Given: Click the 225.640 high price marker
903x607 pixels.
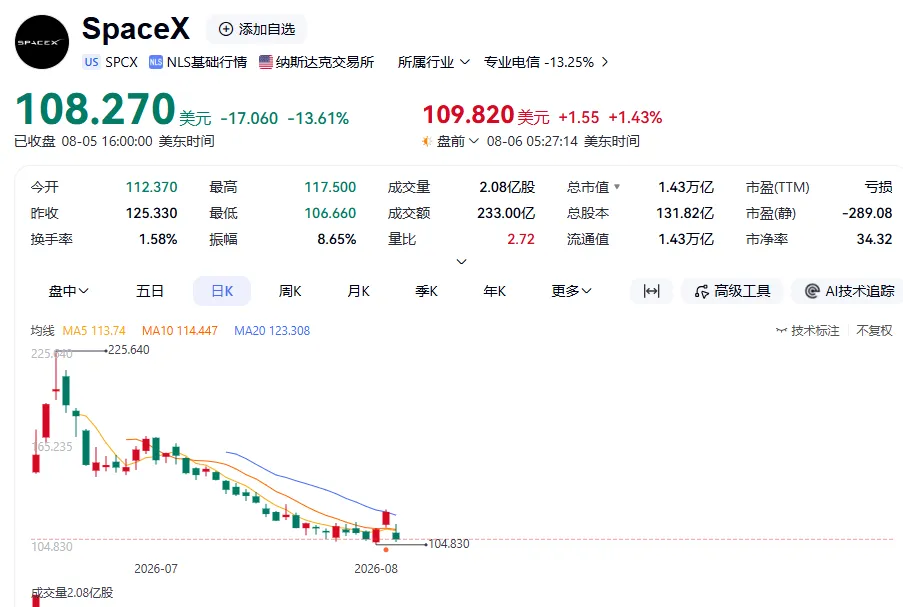Looking at the screenshot, I should [128, 350].
